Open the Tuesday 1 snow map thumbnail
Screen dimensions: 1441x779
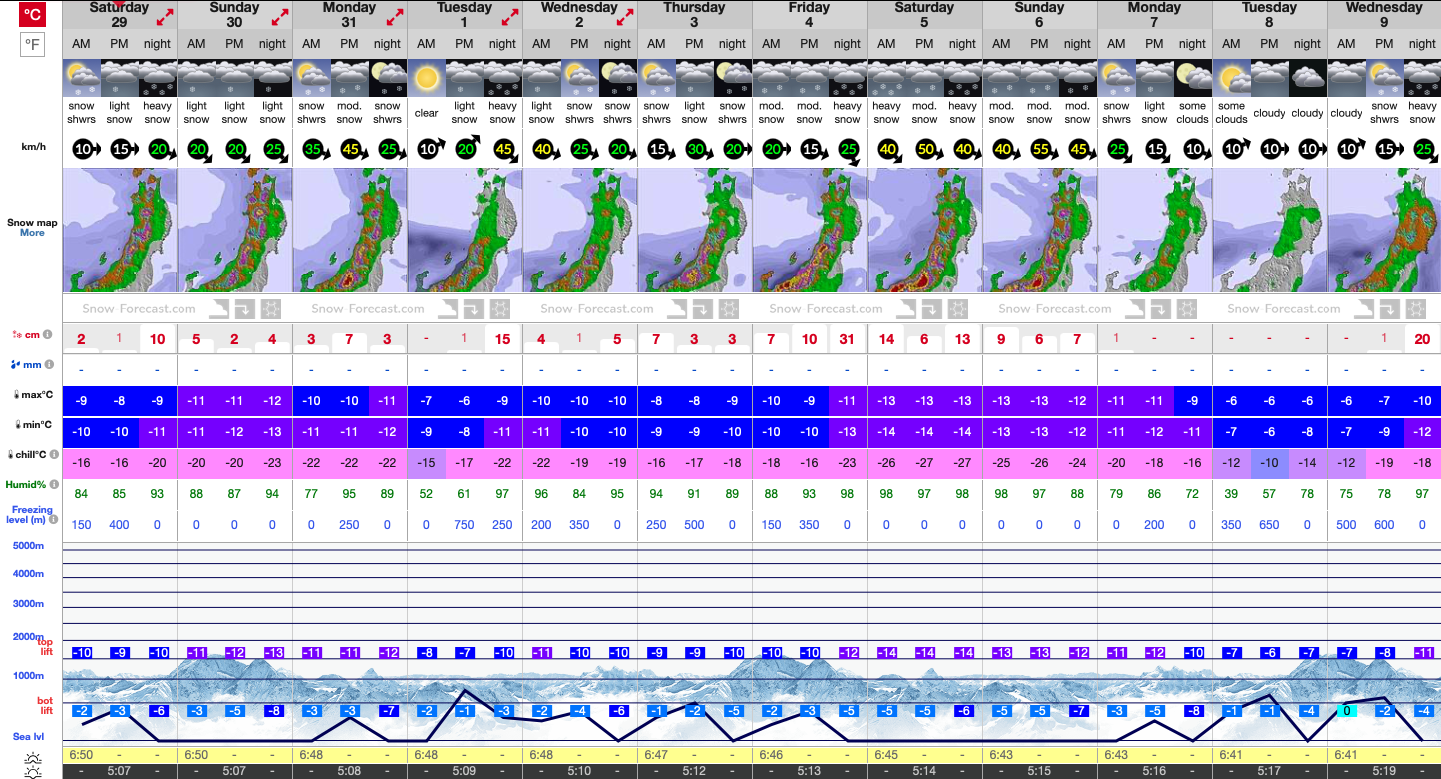465,230
